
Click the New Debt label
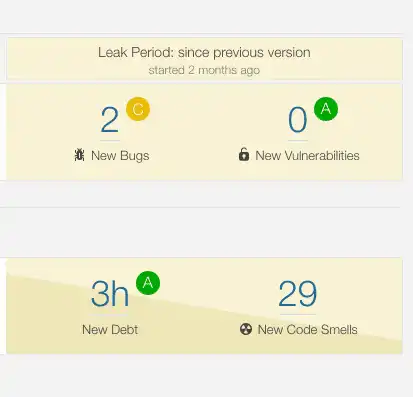(110, 330)
